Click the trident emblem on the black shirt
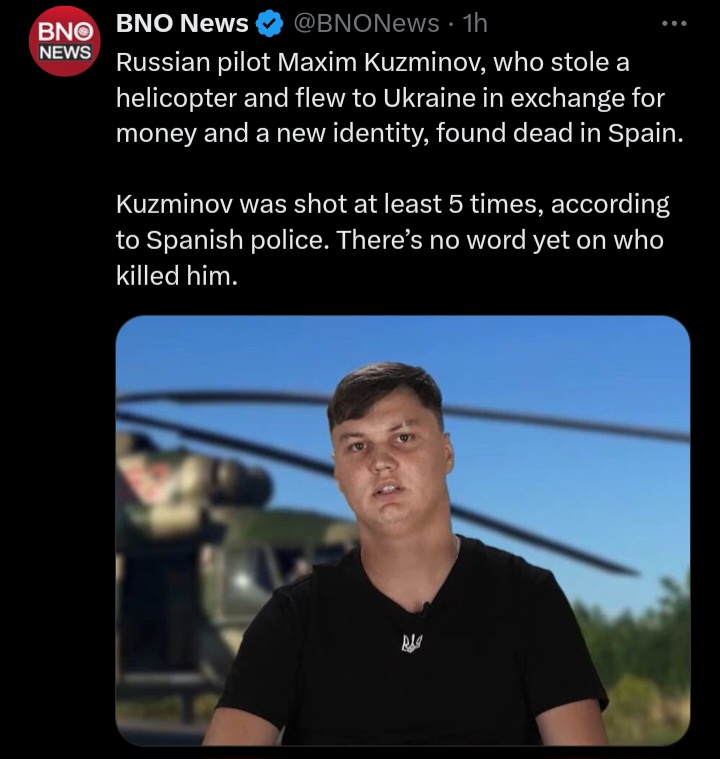 click(412, 644)
